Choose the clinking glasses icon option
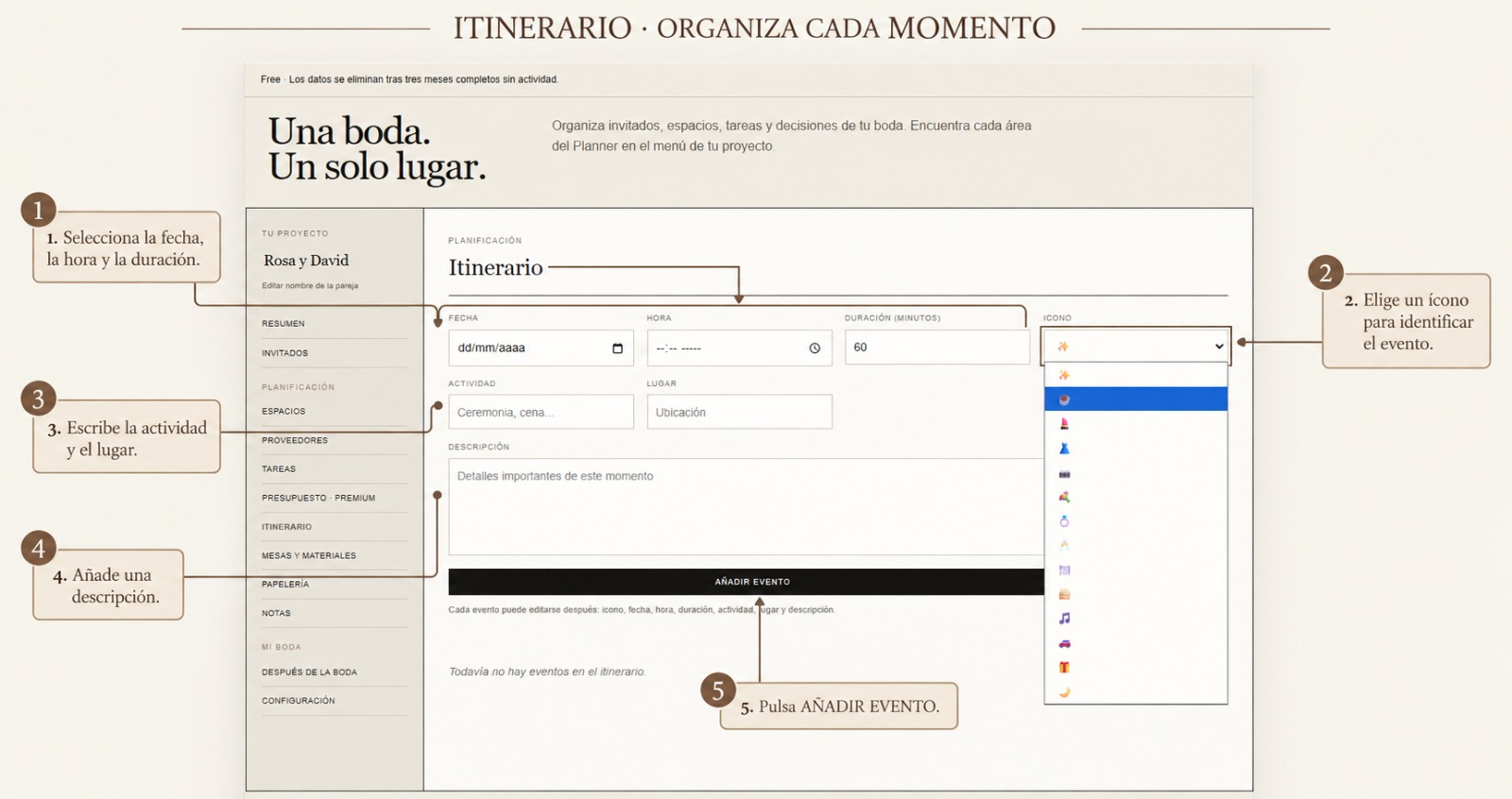1512x799 pixels. click(1135, 545)
